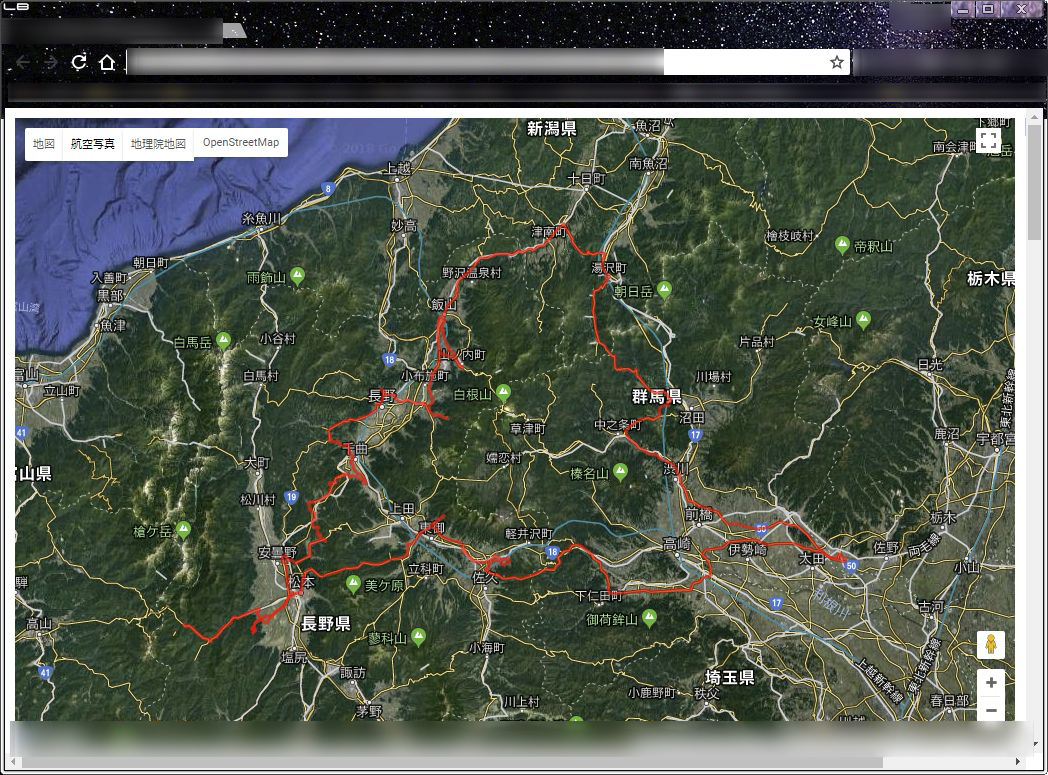Image resolution: width=1048 pixels, height=775 pixels.
Task: Click the 松本 city label
Action: (302, 582)
